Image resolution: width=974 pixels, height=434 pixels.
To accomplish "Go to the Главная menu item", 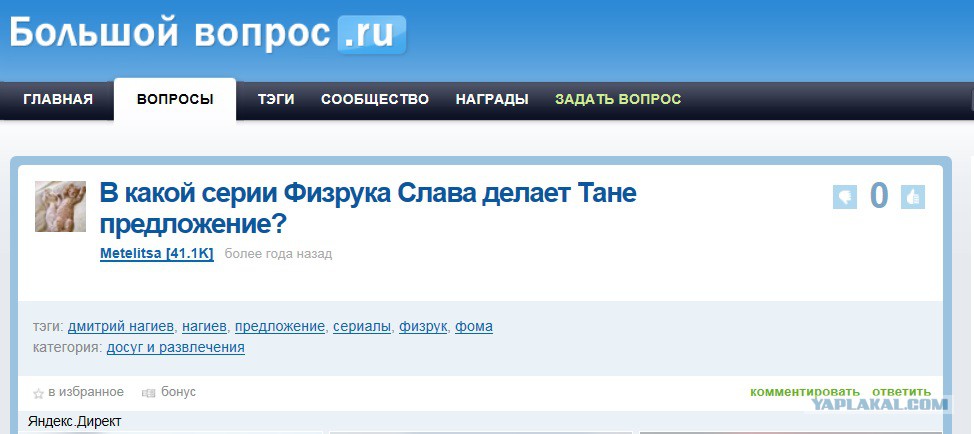I will [58, 99].
